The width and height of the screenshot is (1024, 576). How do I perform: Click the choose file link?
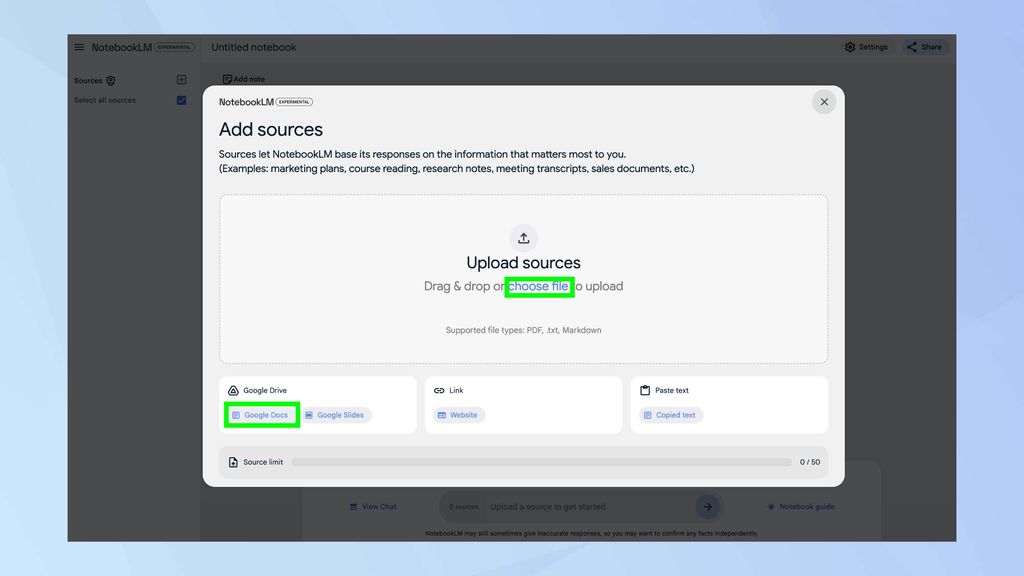coord(539,286)
